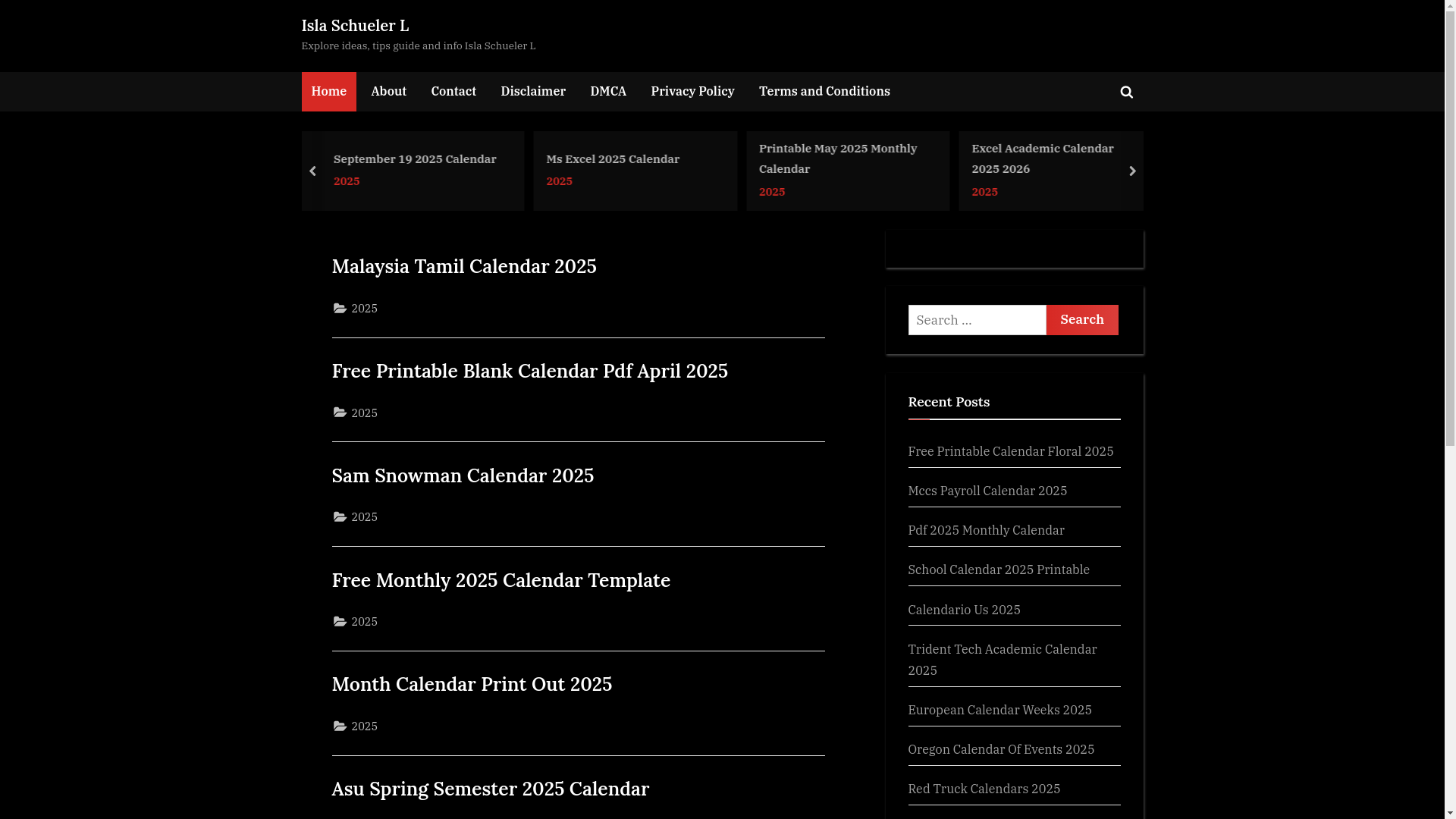
Task: Focus the sidebar Search input field
Action: pyautogui.click(x=977, y=320)
